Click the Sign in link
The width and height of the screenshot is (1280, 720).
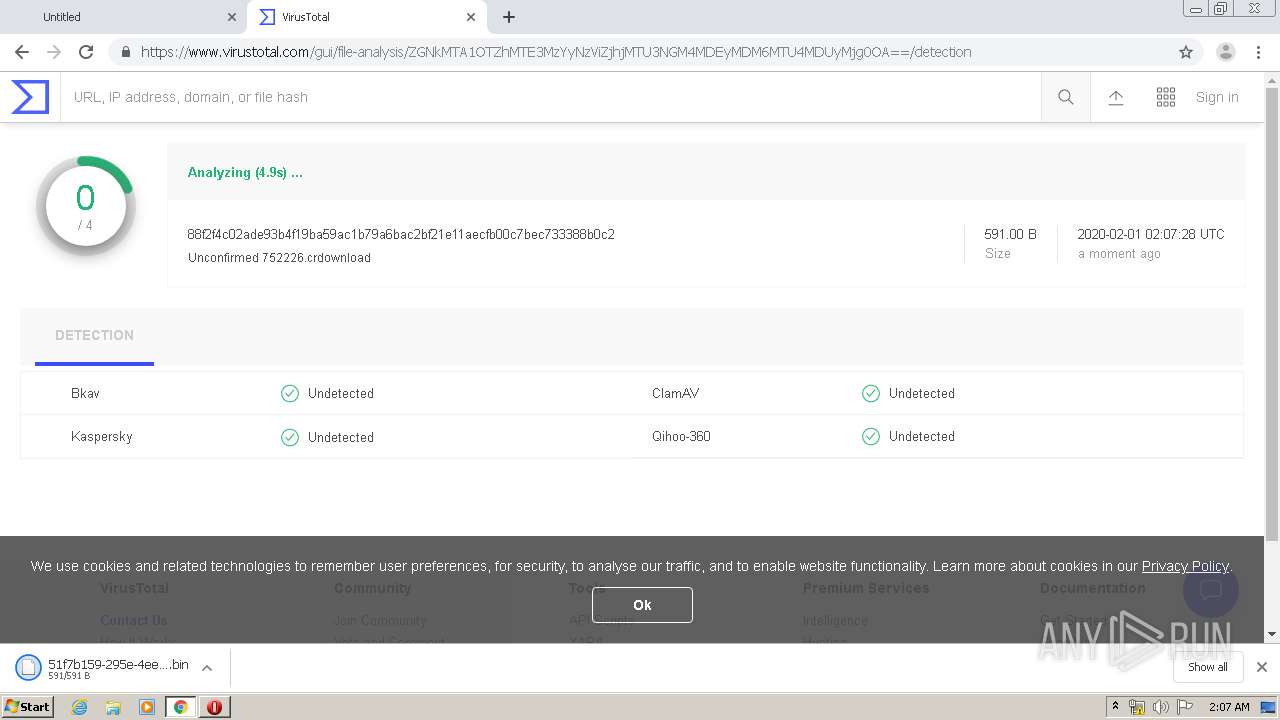pos(1217,97)
